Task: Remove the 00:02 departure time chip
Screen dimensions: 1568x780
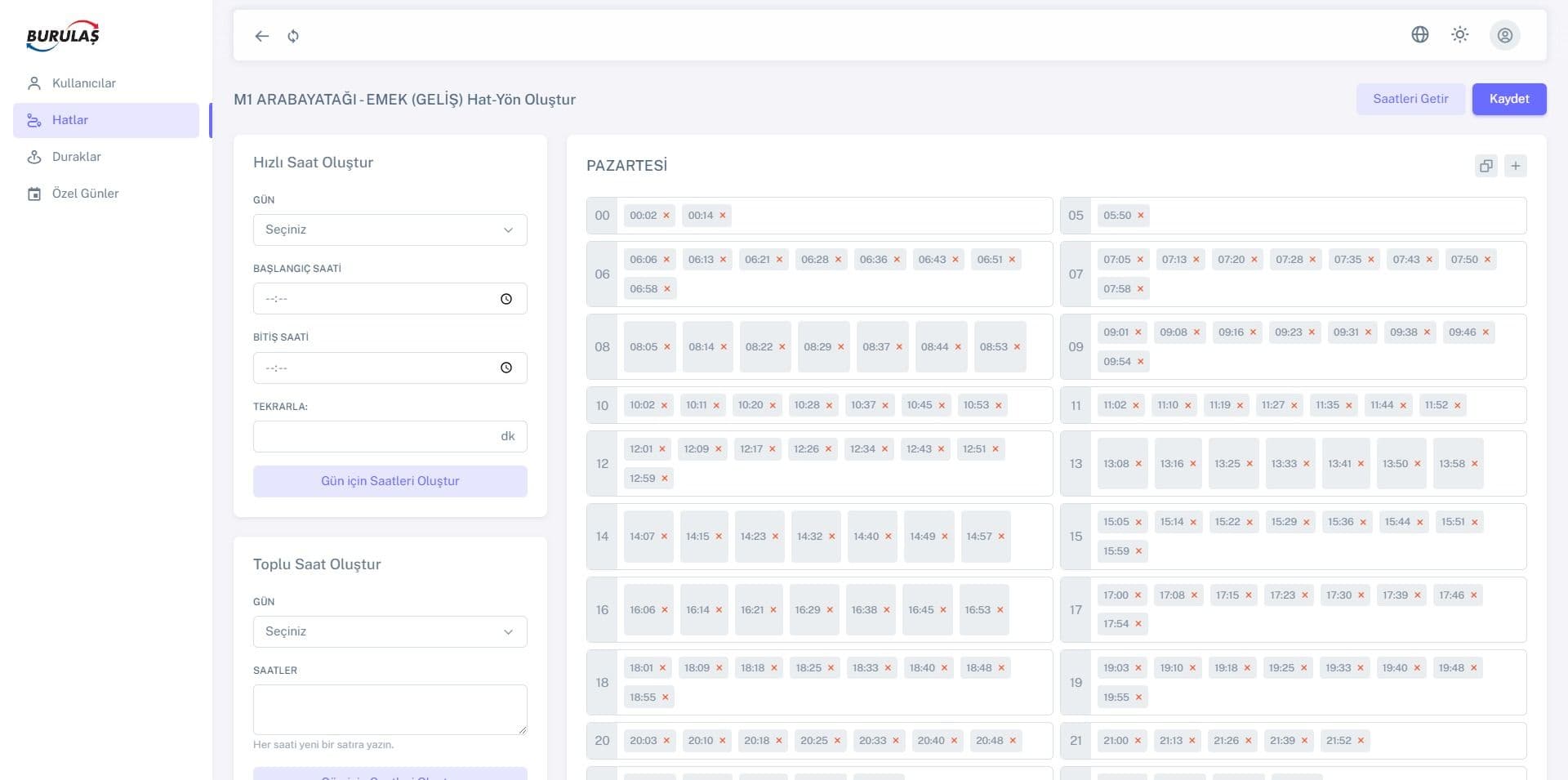Action: [x=666, y=215]
